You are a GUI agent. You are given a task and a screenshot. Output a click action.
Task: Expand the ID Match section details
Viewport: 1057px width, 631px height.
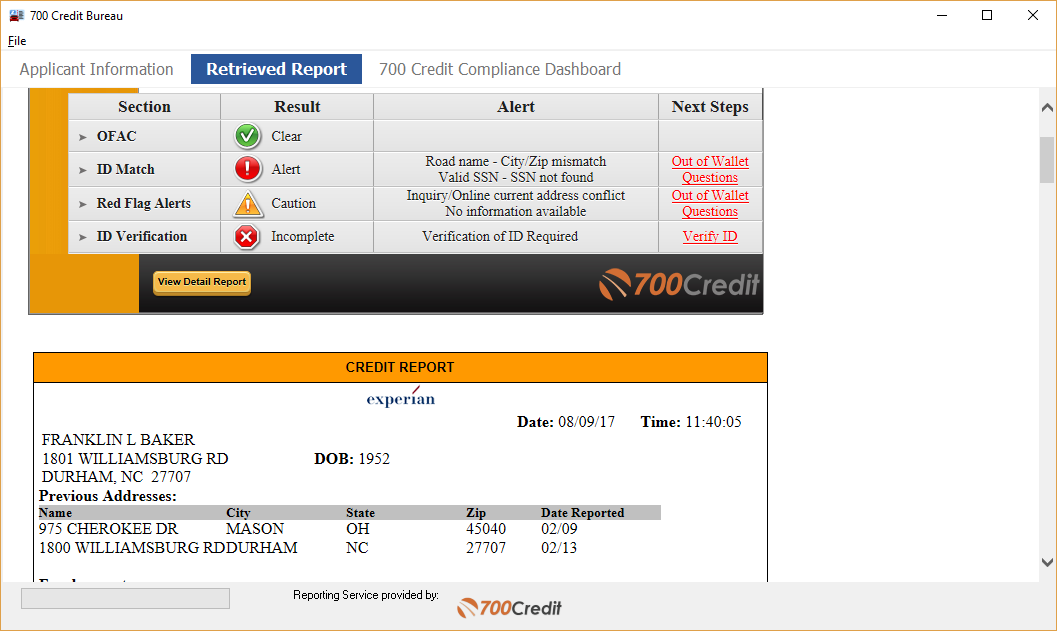[83, 168]
